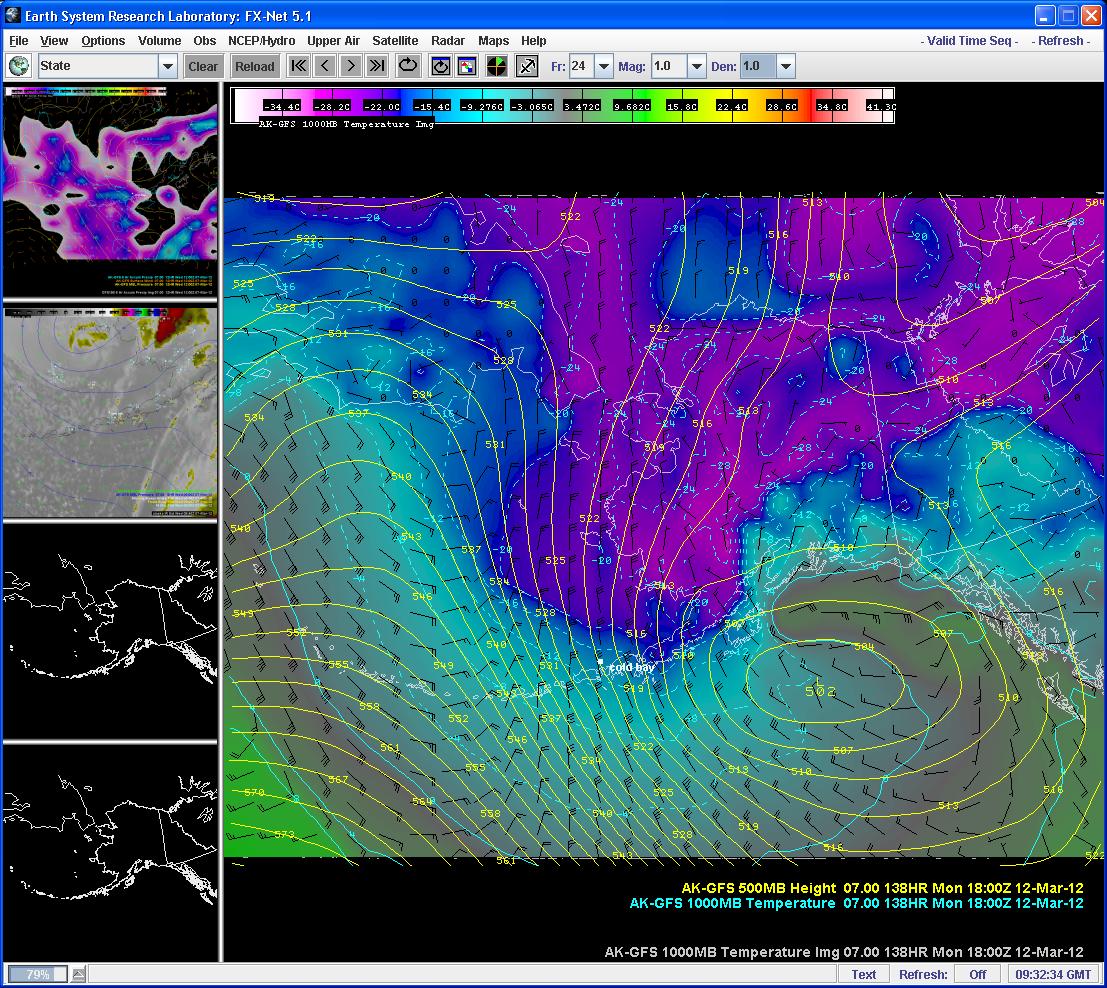
Task: Toggle frame looping with the loop icon
Action: 408,67
